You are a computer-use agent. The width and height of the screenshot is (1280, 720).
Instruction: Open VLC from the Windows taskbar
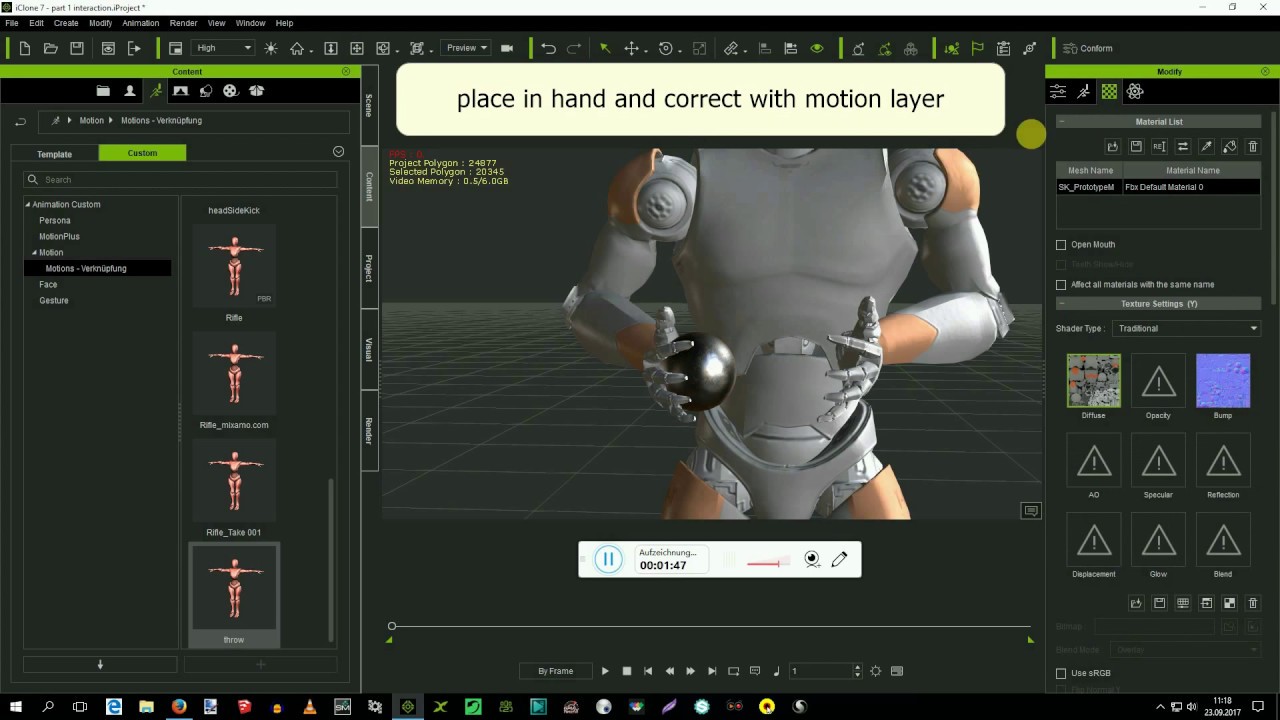pos(310,706)
